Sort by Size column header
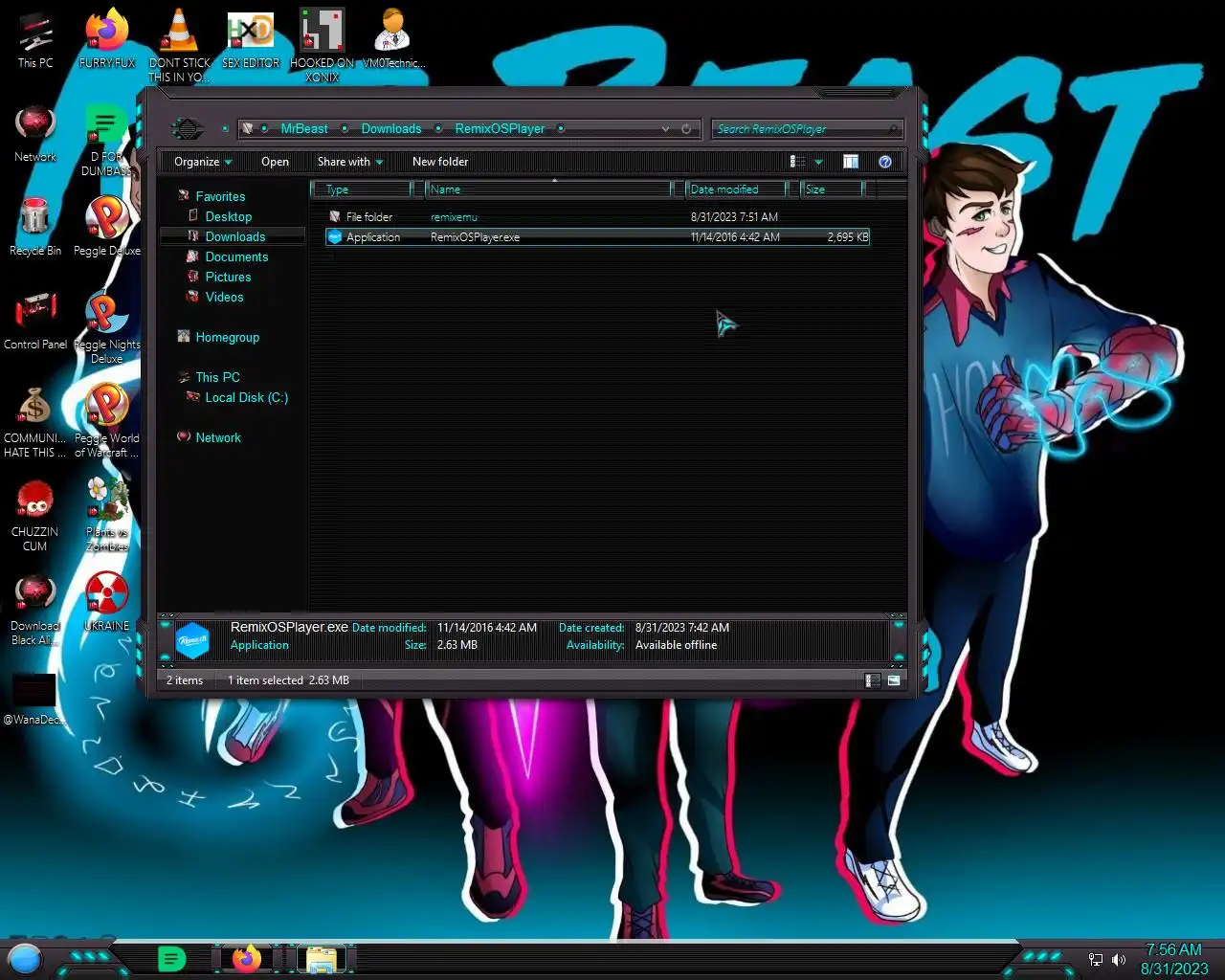The width and height of the screenshot is (1225, 980). (x=831, y=189)
